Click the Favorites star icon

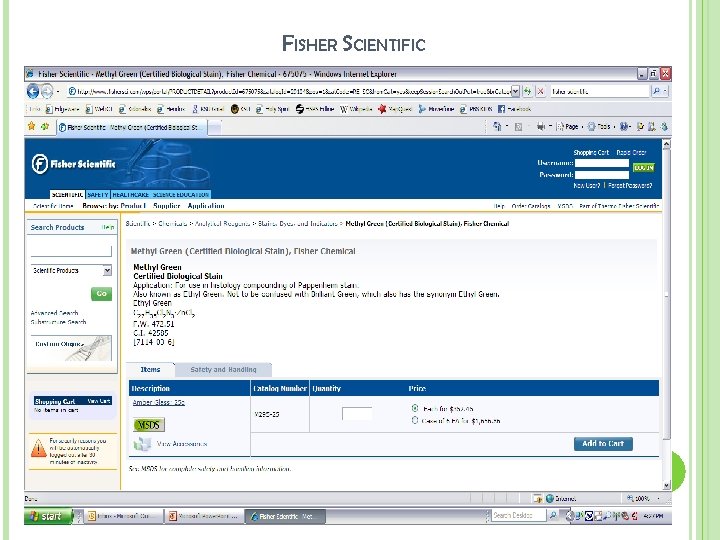click(x=31, y=126)
